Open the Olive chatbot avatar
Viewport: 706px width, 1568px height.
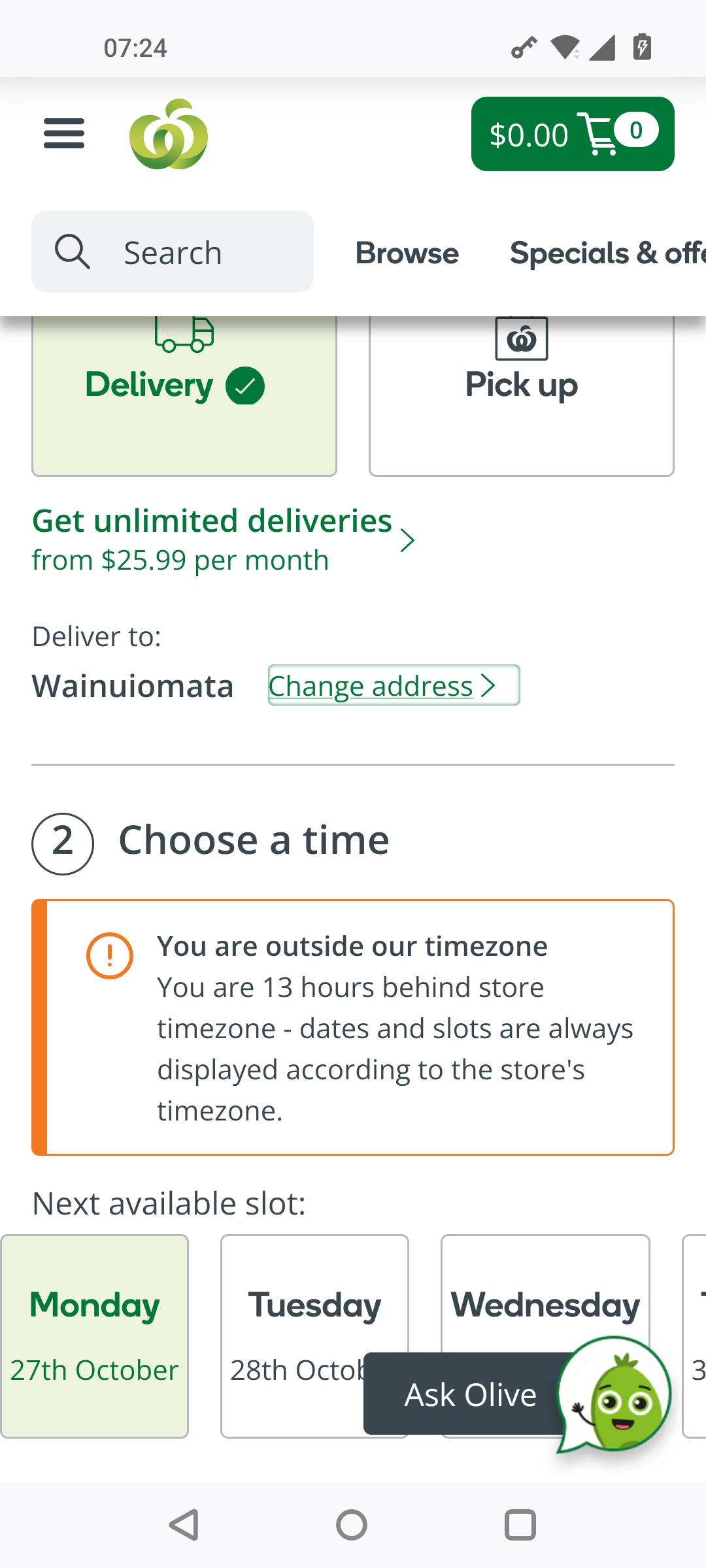coord(614,1394)
